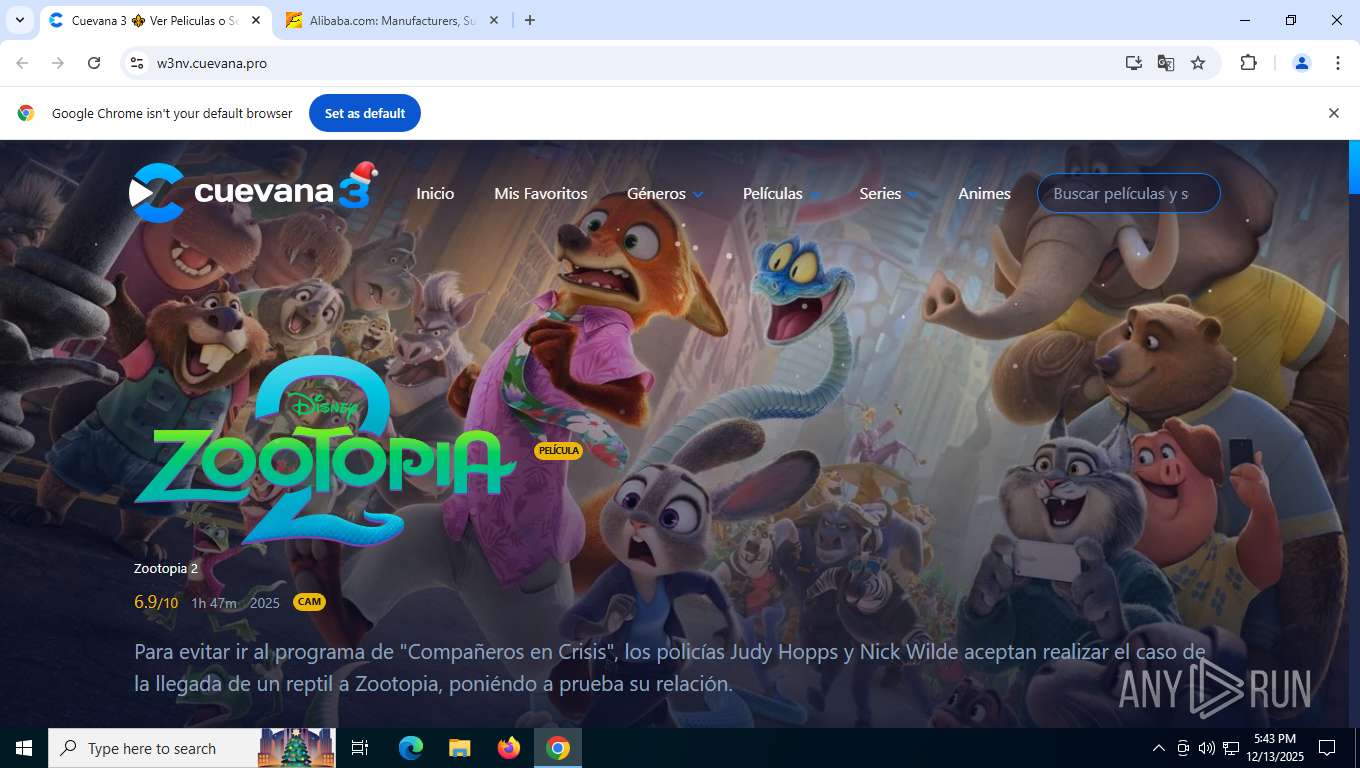The height and width of the screenshot is (768, 1360).
Task: Switch to the Cuevana 3 tab
Action: coord(155,20)
